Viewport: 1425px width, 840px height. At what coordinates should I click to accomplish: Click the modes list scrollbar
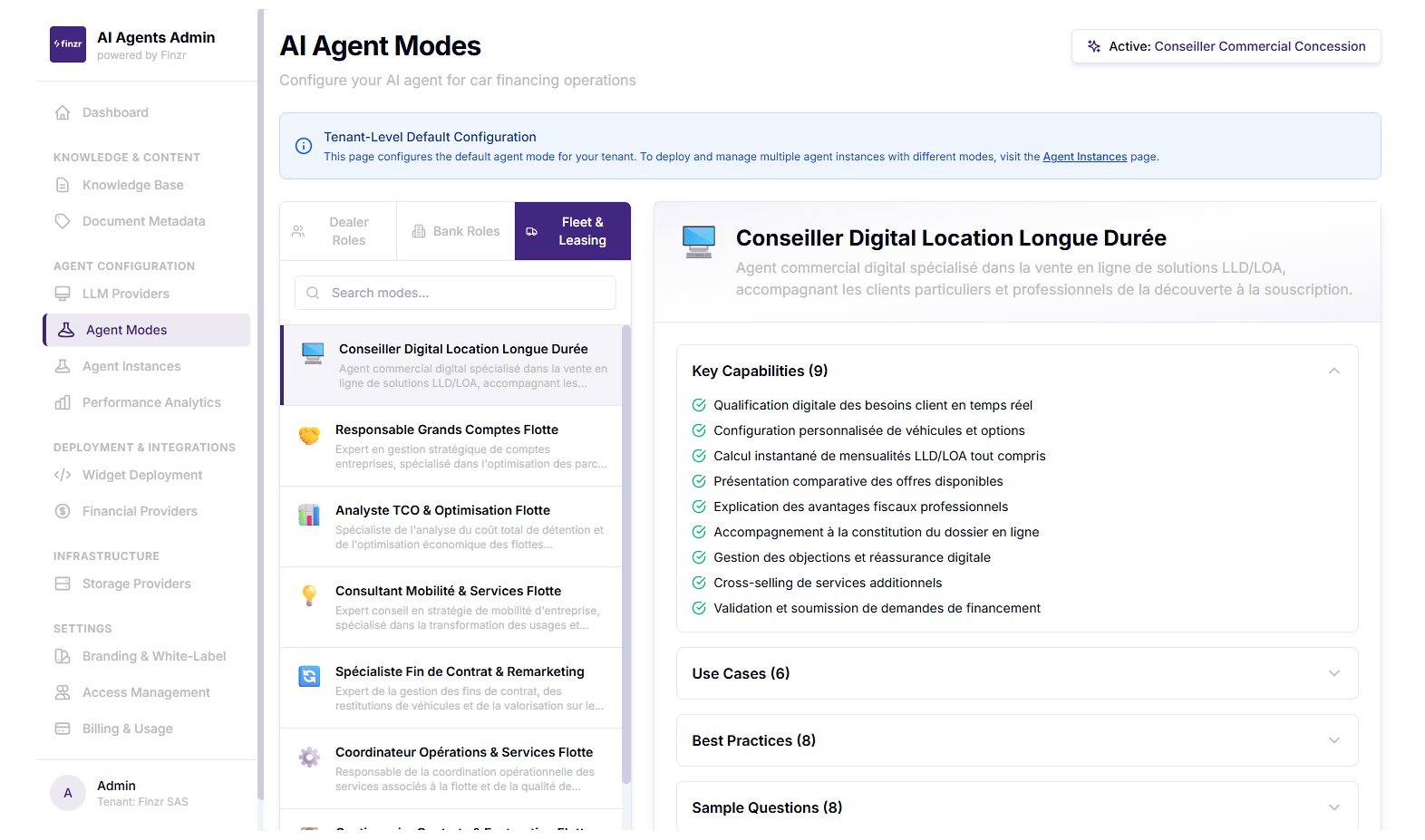pyautogui.click(x=626, y=555)
